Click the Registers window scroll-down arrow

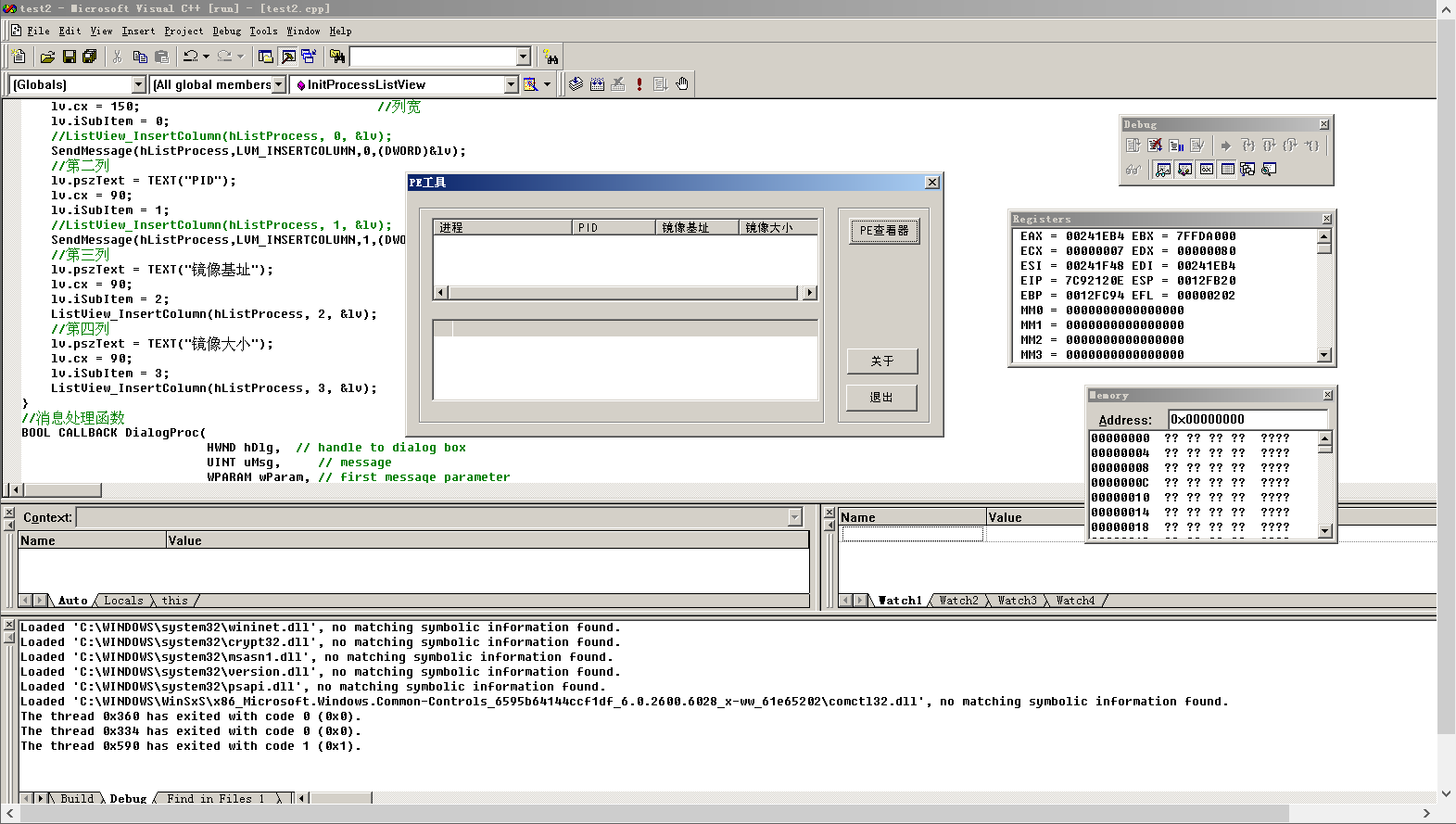coord(1324,354)
